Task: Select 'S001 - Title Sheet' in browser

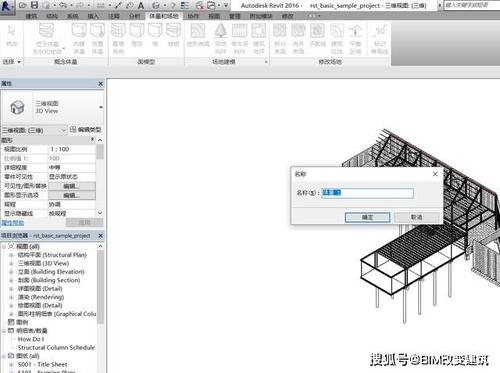Action: (42, 364)
